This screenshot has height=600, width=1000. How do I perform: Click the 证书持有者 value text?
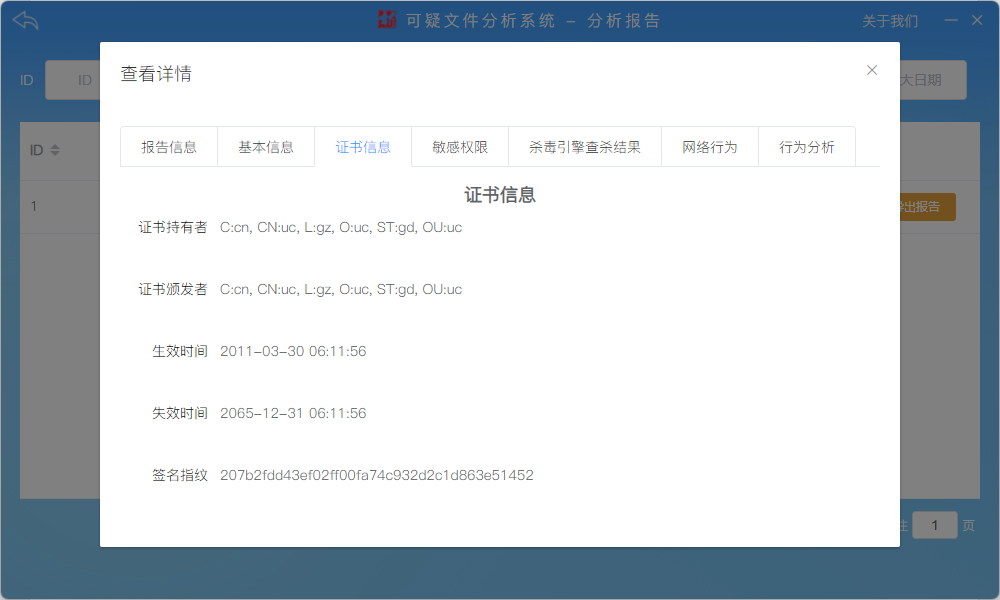point(341,227)
